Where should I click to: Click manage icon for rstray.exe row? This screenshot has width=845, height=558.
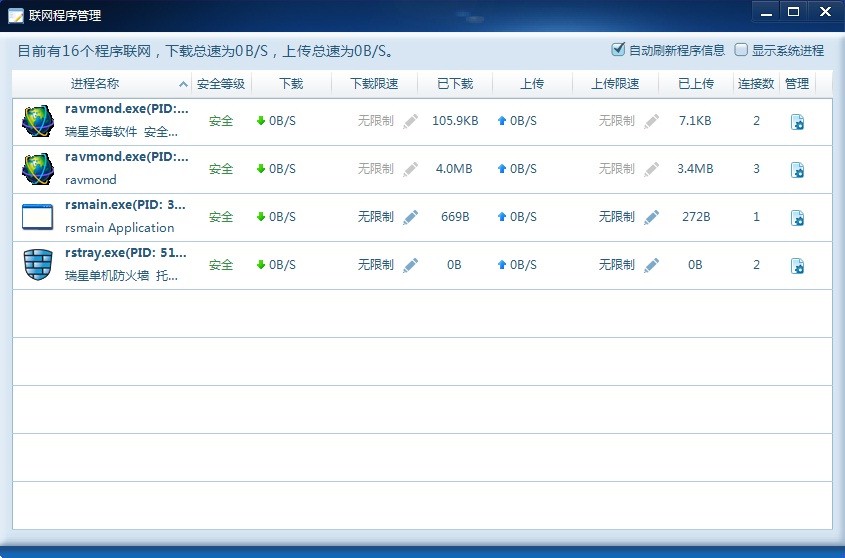pyautogui.click(x=797, y=266)
